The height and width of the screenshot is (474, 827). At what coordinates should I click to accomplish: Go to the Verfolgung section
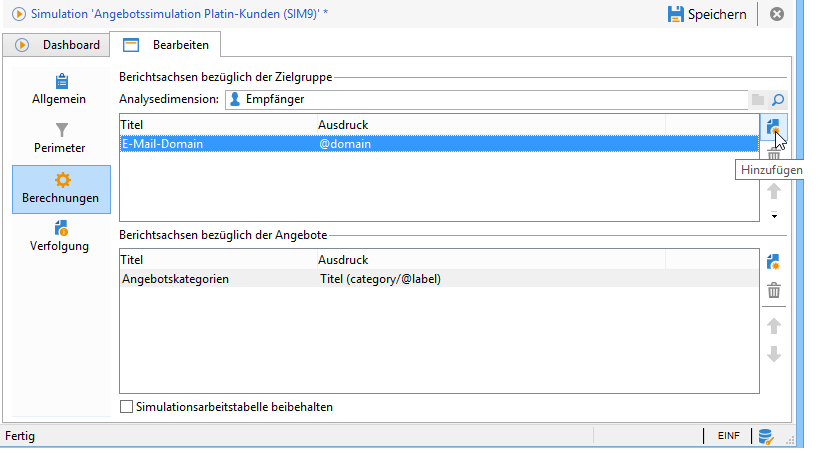61,237
